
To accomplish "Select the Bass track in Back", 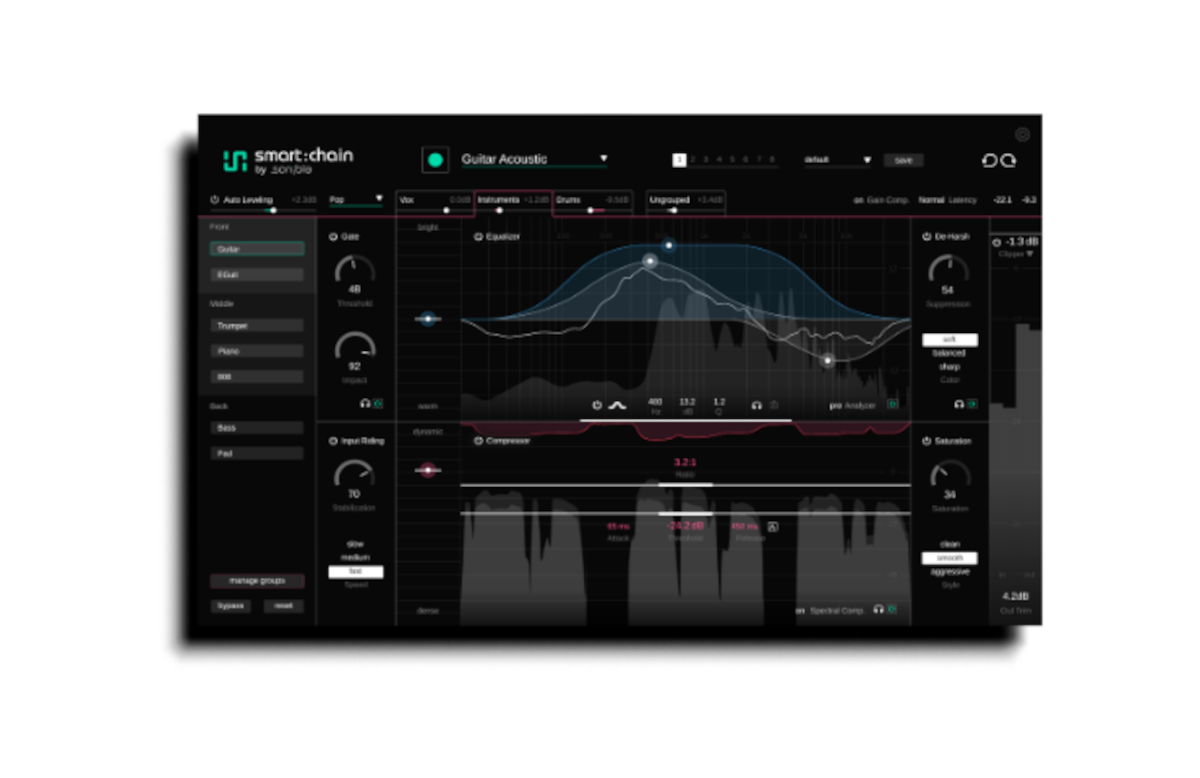I will point(257,428).
